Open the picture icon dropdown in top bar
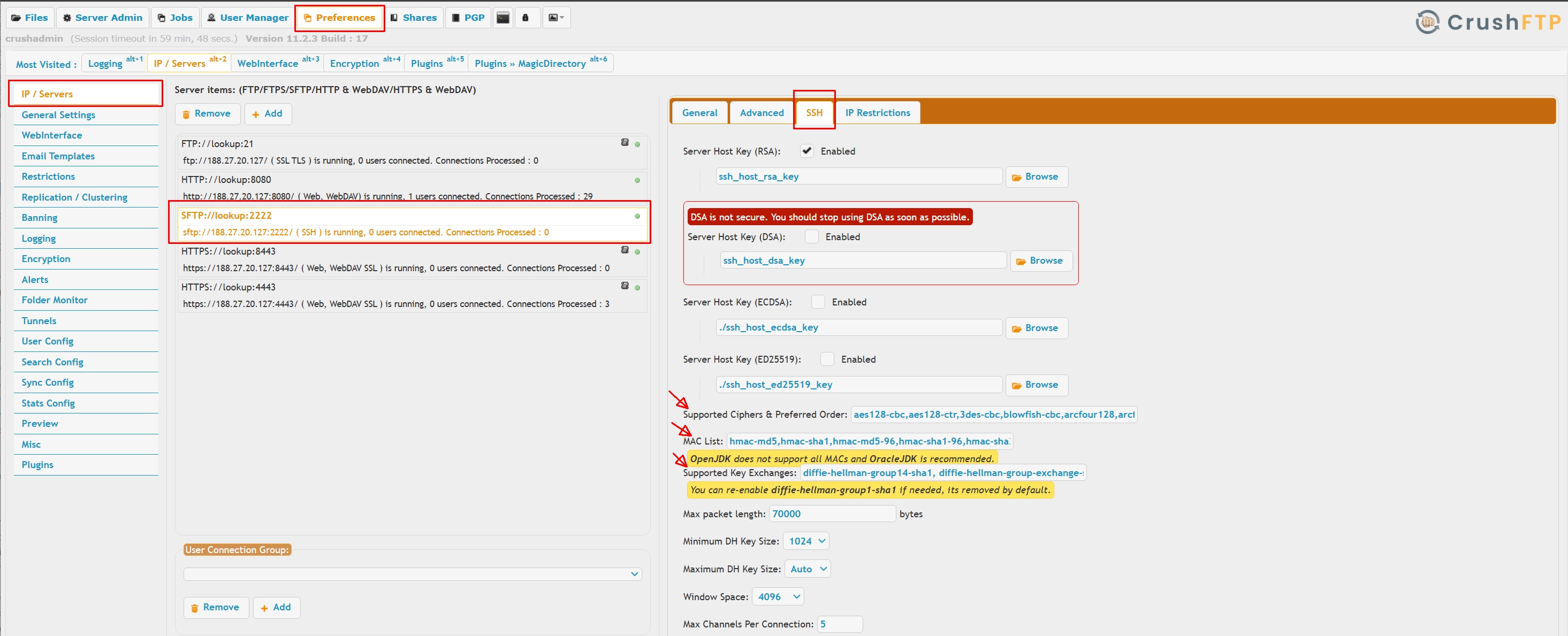Viewport: 1568px width, 636px height. point(555,18)
